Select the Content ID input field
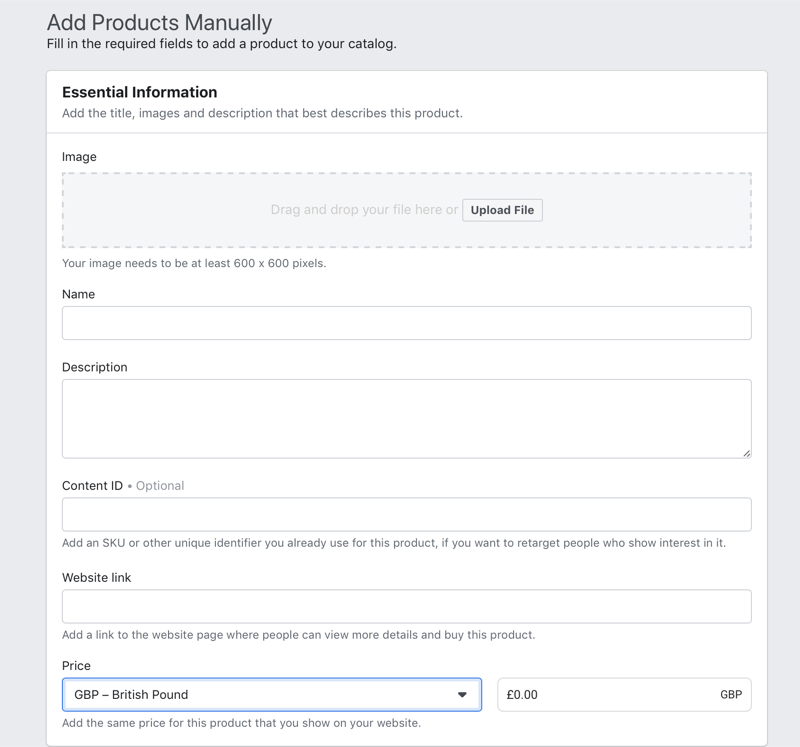This screenshot has height=747, width=800. coord(406,515)
